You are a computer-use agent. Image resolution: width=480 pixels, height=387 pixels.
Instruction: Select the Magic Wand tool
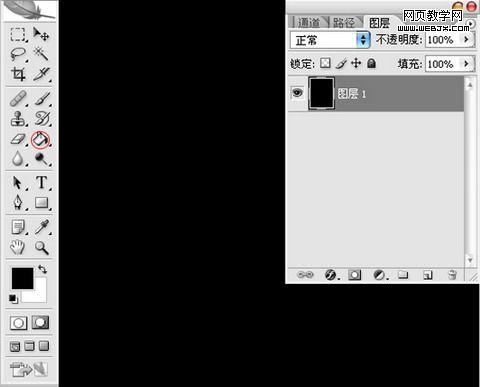click(x=41, y=54)
